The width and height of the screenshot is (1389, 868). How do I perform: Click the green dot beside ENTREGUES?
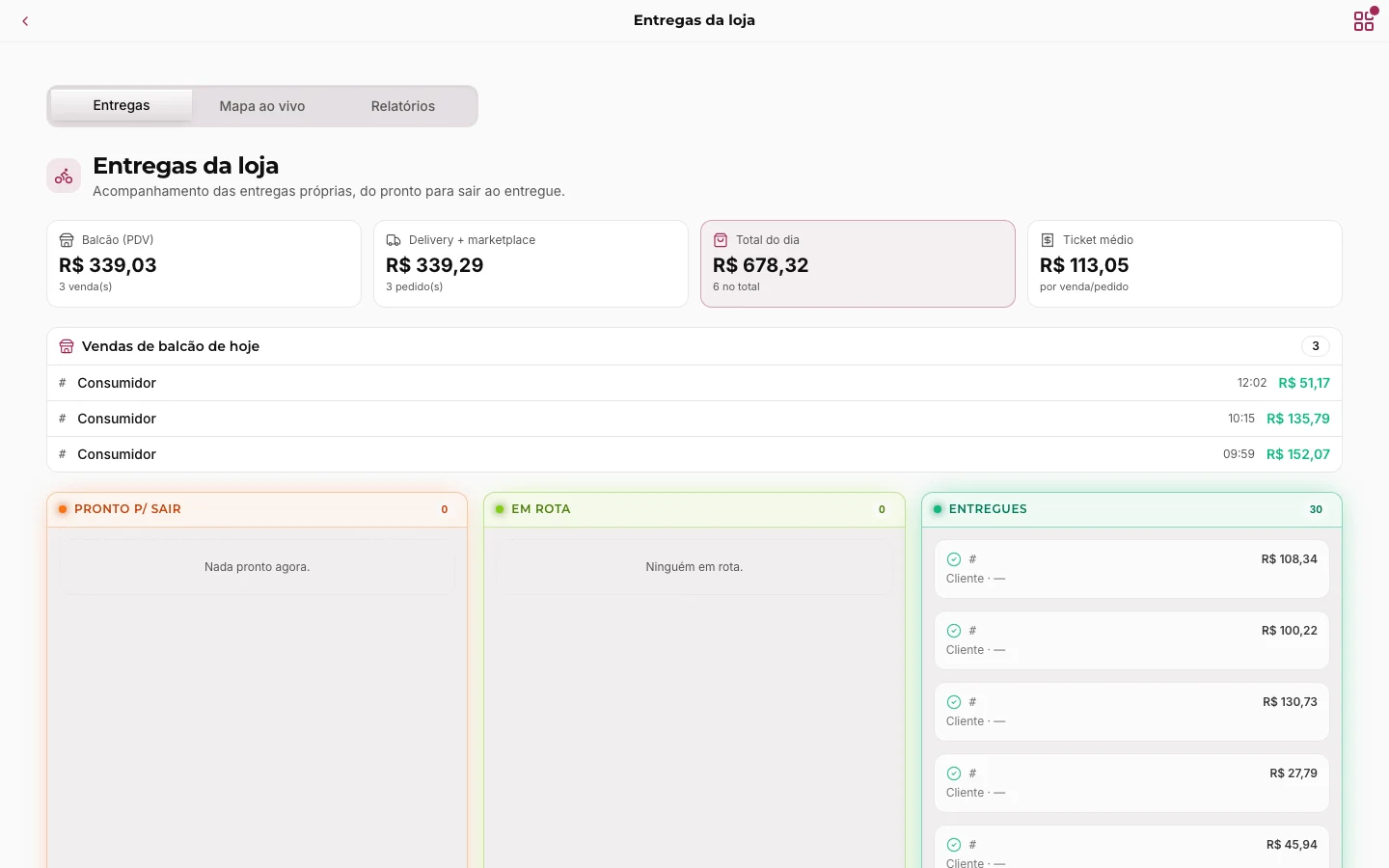click(x=938, y=509)
